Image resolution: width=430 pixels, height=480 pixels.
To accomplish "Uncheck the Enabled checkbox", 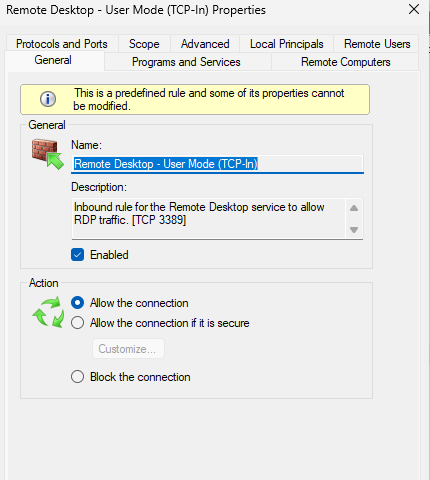I will (x=77, y=255).
